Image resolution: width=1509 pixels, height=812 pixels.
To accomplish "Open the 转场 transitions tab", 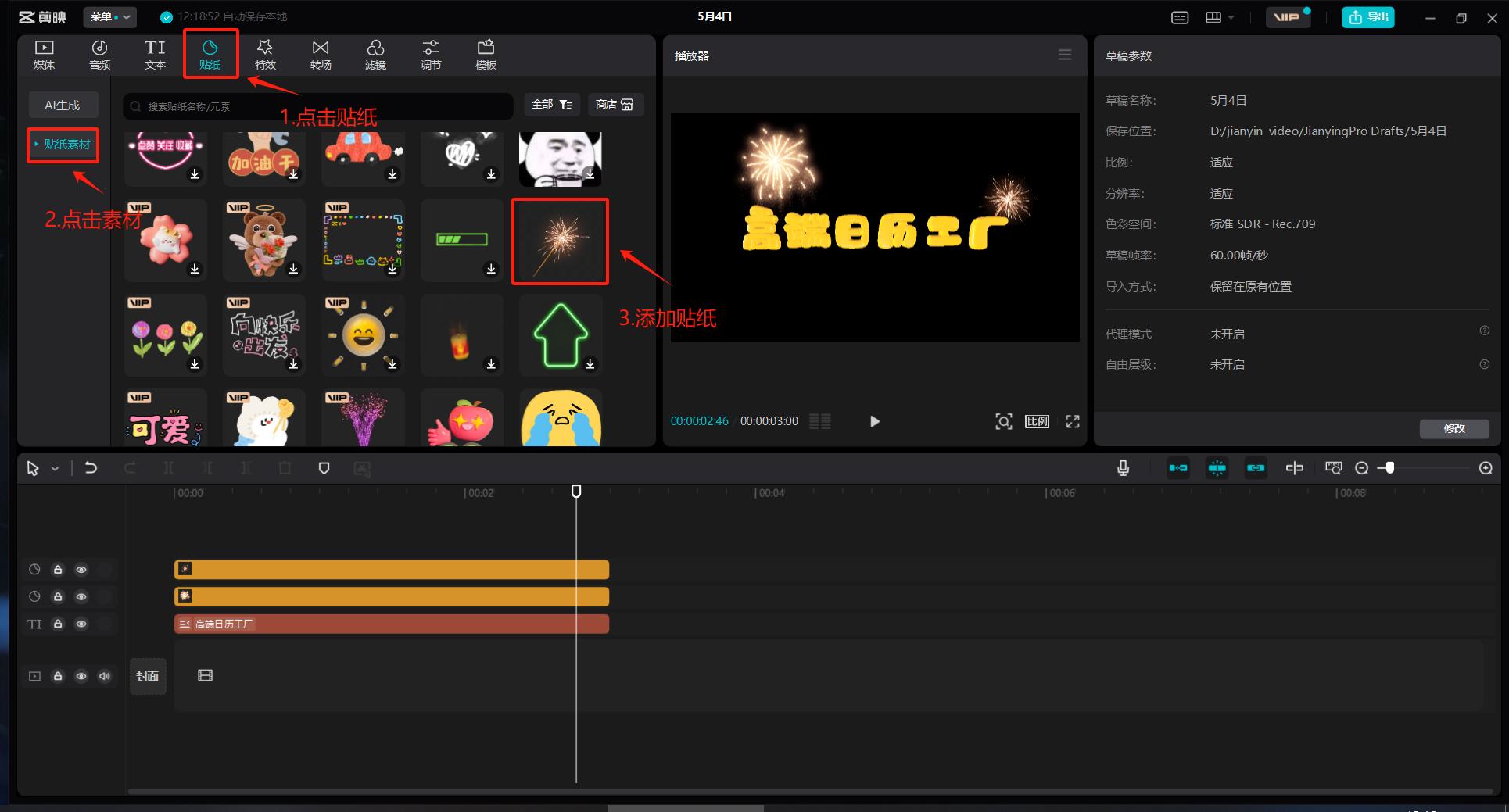I will [x=321, y=54].
